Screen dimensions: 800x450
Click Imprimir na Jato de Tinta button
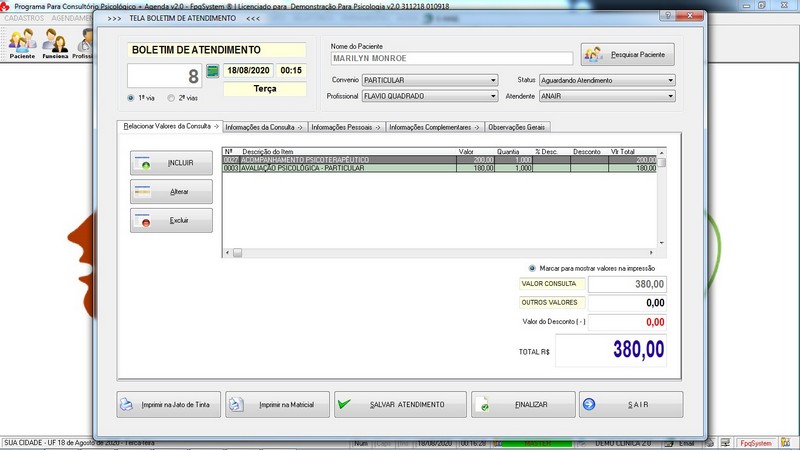pyautogui.click(x=168, y=405)
